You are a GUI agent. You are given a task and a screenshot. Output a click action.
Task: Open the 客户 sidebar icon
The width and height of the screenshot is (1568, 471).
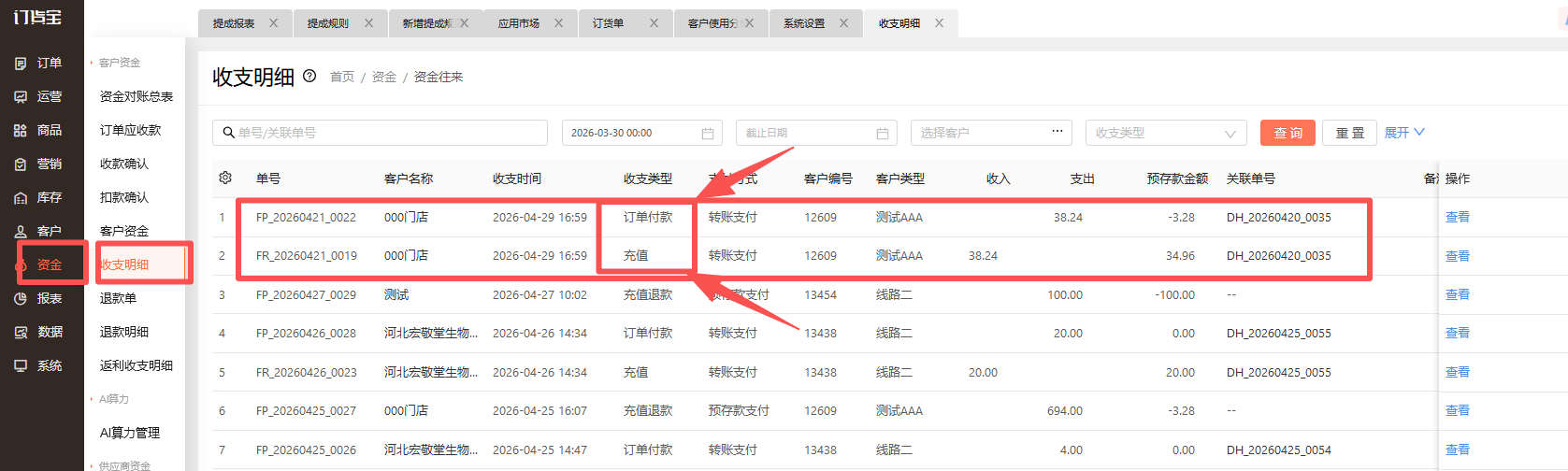point(21,232)
